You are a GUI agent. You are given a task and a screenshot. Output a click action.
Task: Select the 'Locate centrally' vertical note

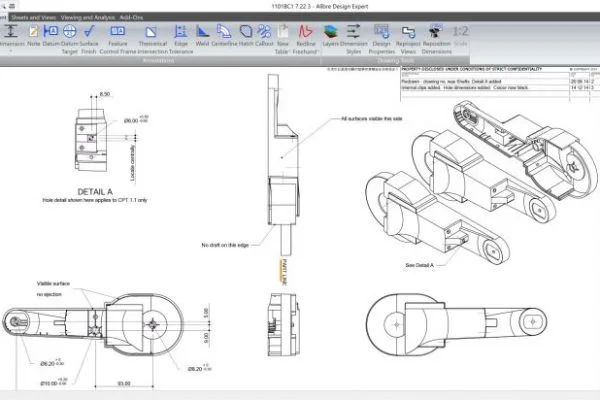pos(132,163)
